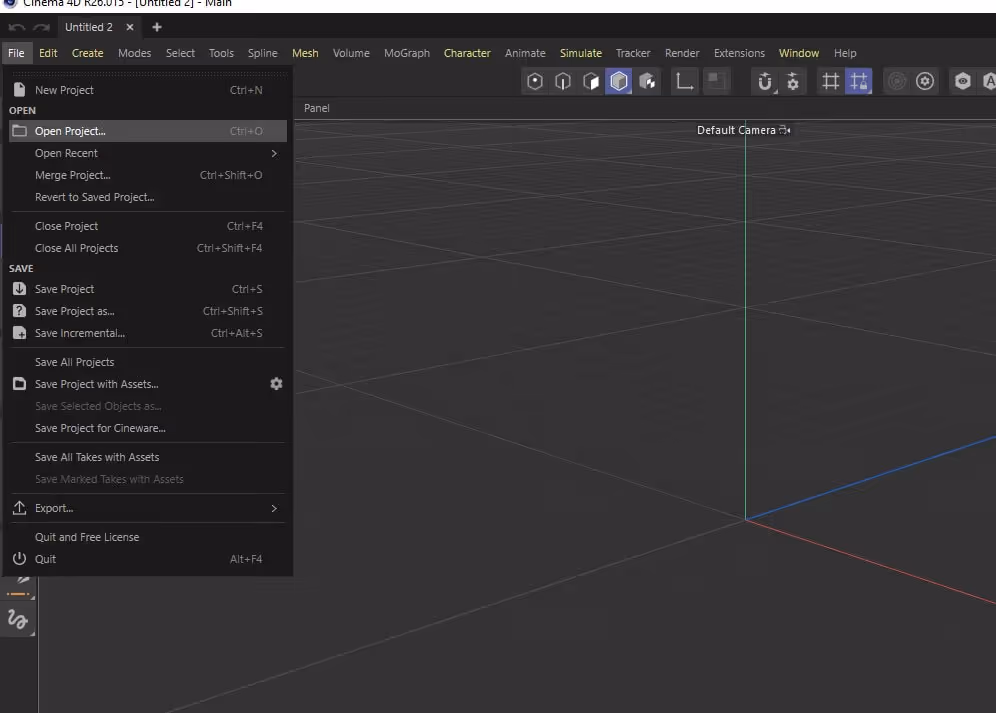This screenshot has width=996, height=713.
Task: Select the freehand spline sketch tool
Action: tap(17, 619)
